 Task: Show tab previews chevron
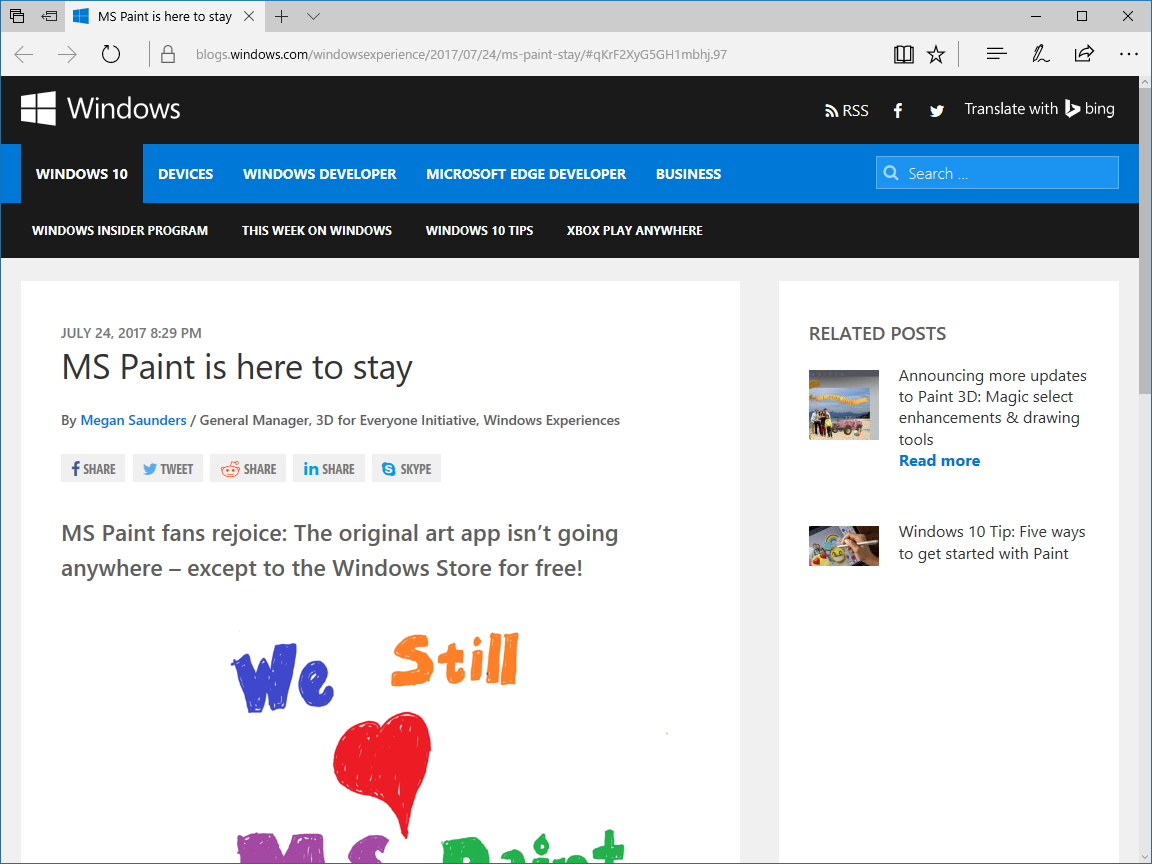pos(314,16)
